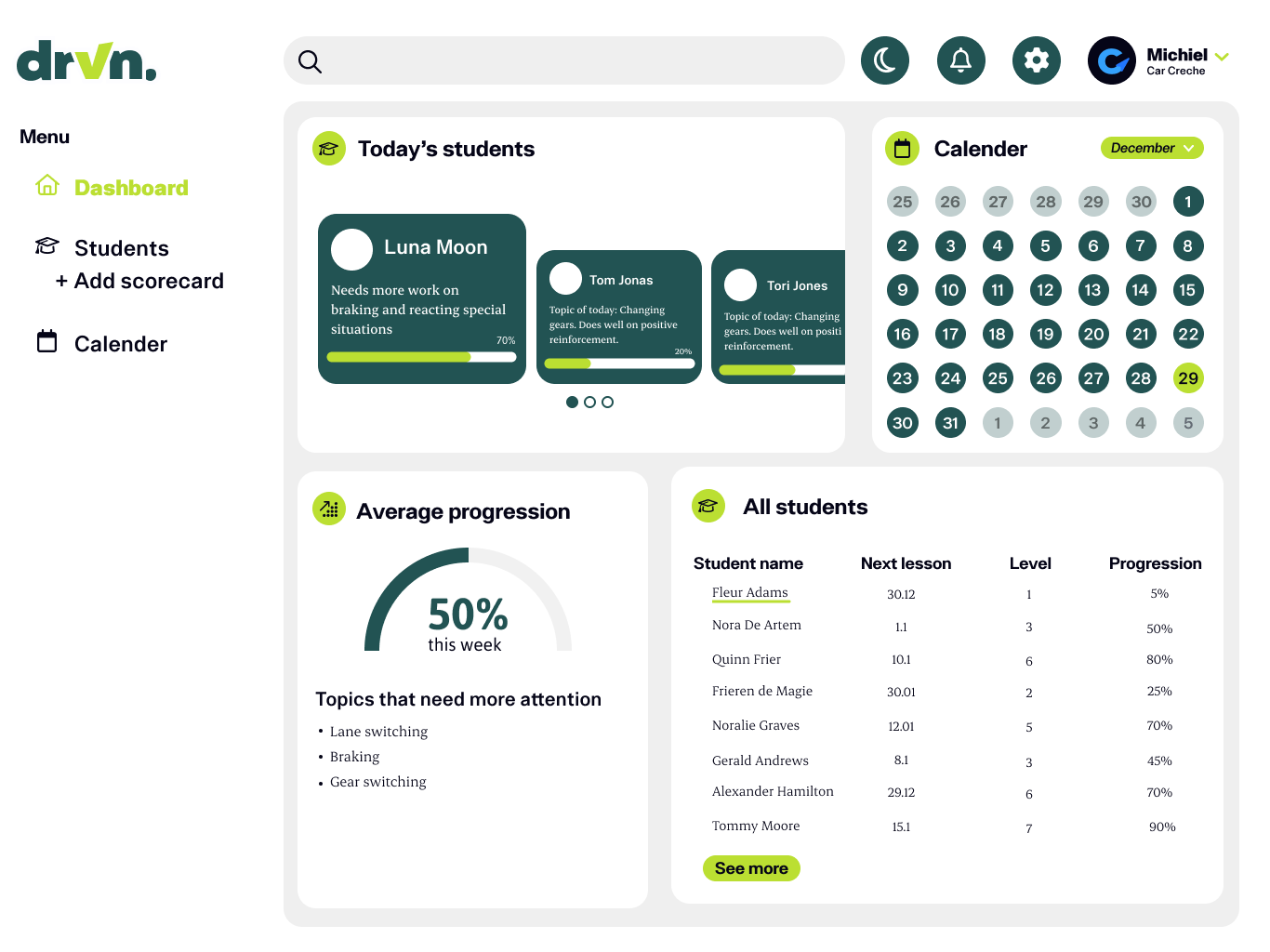Go to Calender in the sidebar menu
This screenshot has width=1270, height=952.
click(120, 344)
